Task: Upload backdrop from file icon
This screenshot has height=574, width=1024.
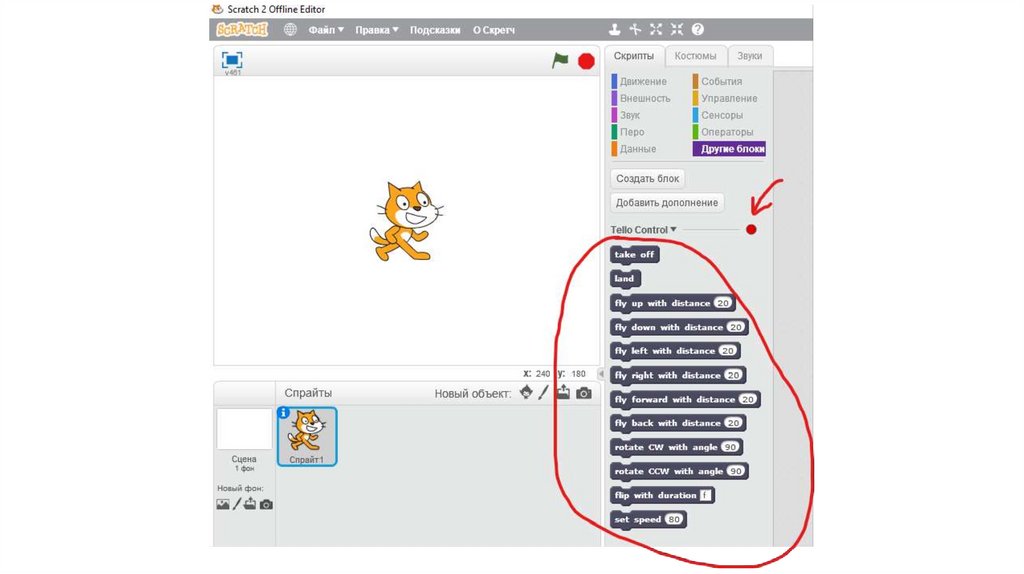Action: 250,504
